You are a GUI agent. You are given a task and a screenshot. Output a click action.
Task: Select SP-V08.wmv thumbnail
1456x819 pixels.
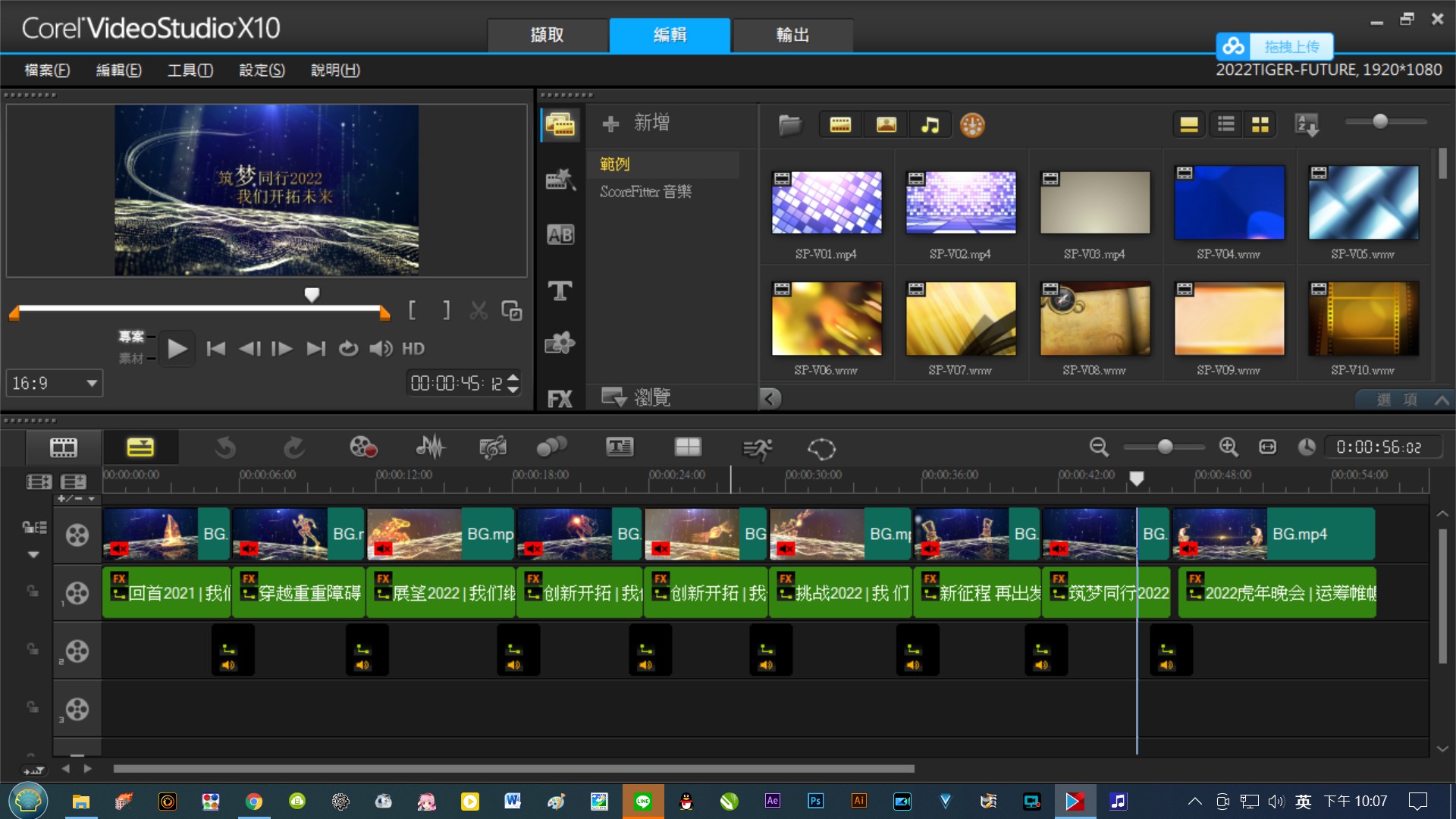point(1095,318)
